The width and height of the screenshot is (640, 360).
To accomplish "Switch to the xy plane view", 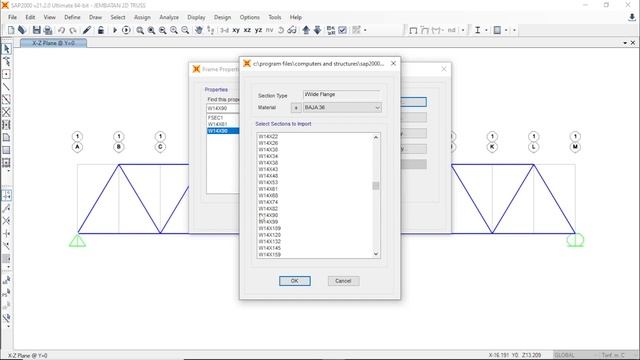I will coord(236,30).
